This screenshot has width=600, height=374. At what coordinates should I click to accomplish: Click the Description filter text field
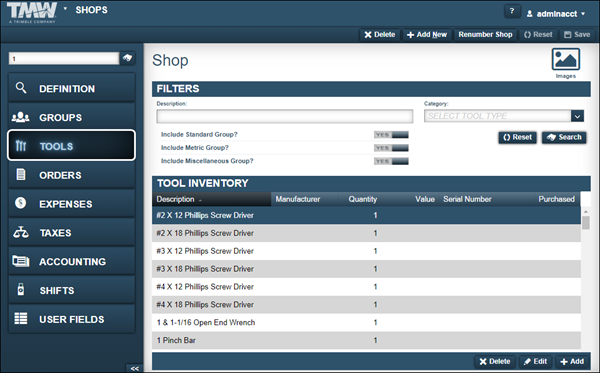[285, 116]
